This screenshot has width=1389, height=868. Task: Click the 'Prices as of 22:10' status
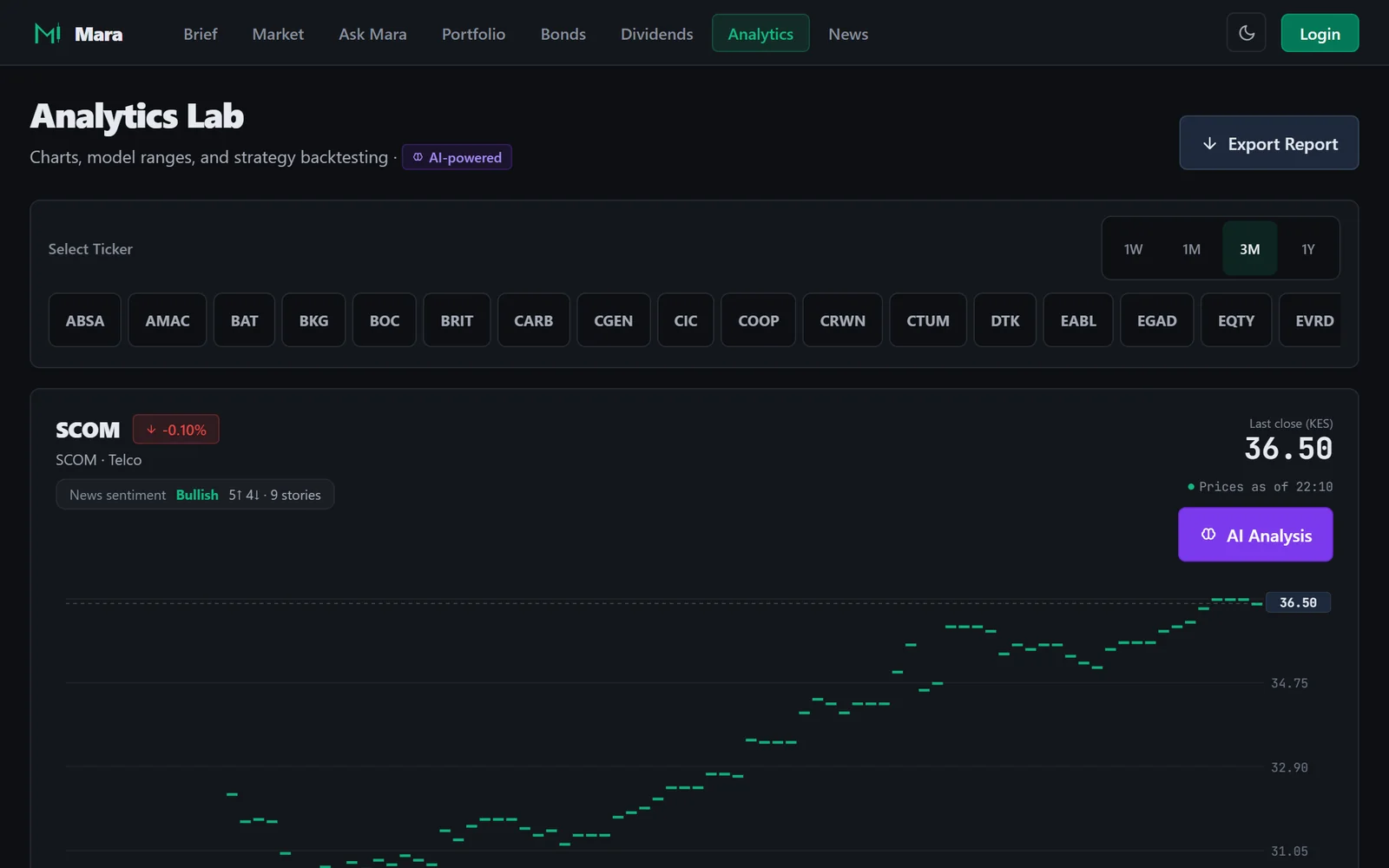click(1261, 487)
